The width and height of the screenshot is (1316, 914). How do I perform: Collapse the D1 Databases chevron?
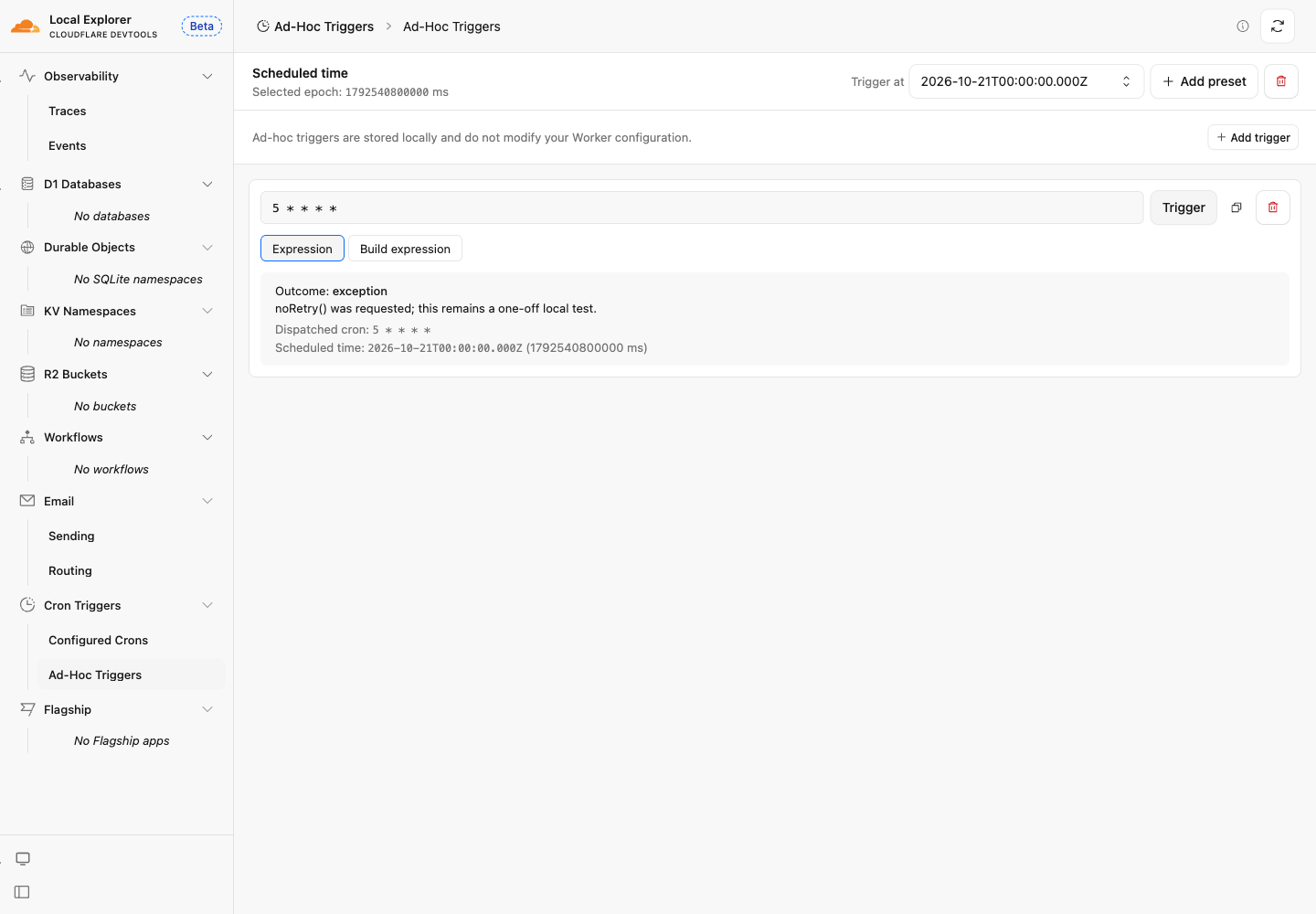click(207, 184)
